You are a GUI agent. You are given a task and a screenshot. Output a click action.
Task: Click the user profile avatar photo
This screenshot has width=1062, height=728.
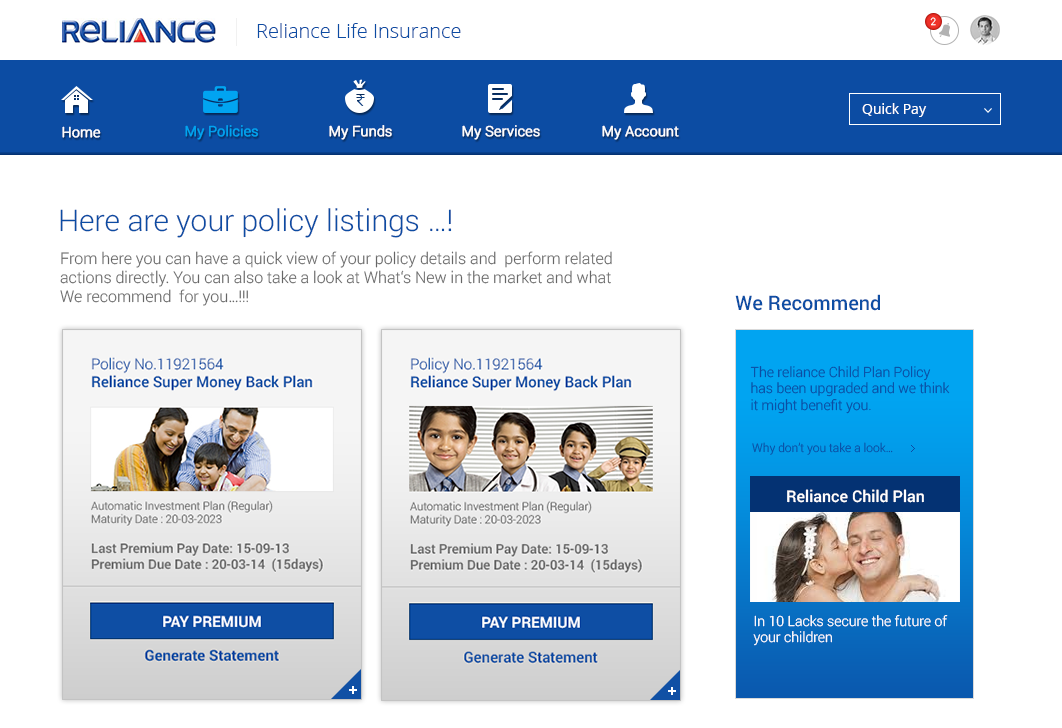pos(985,30)
